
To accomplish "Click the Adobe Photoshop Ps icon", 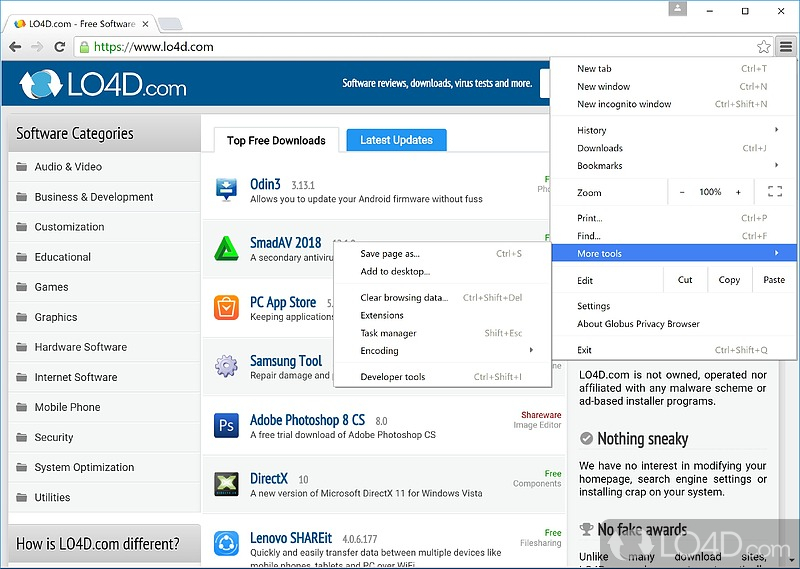I will coord(226,425).
